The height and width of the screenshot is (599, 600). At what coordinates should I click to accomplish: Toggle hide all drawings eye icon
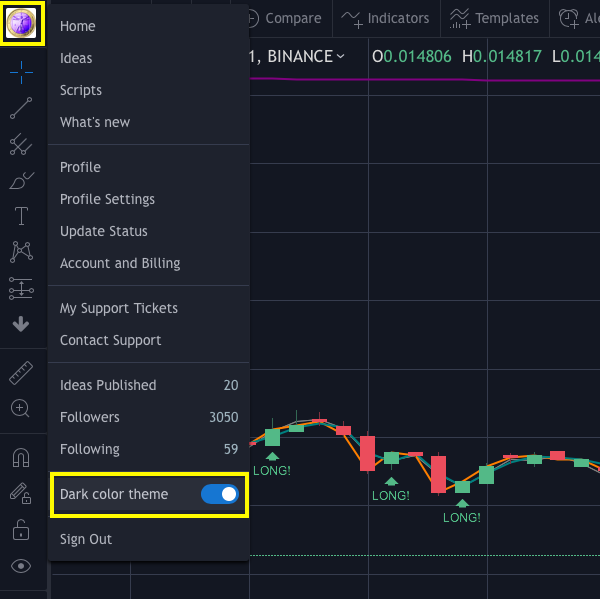click(x=21, y=566)
